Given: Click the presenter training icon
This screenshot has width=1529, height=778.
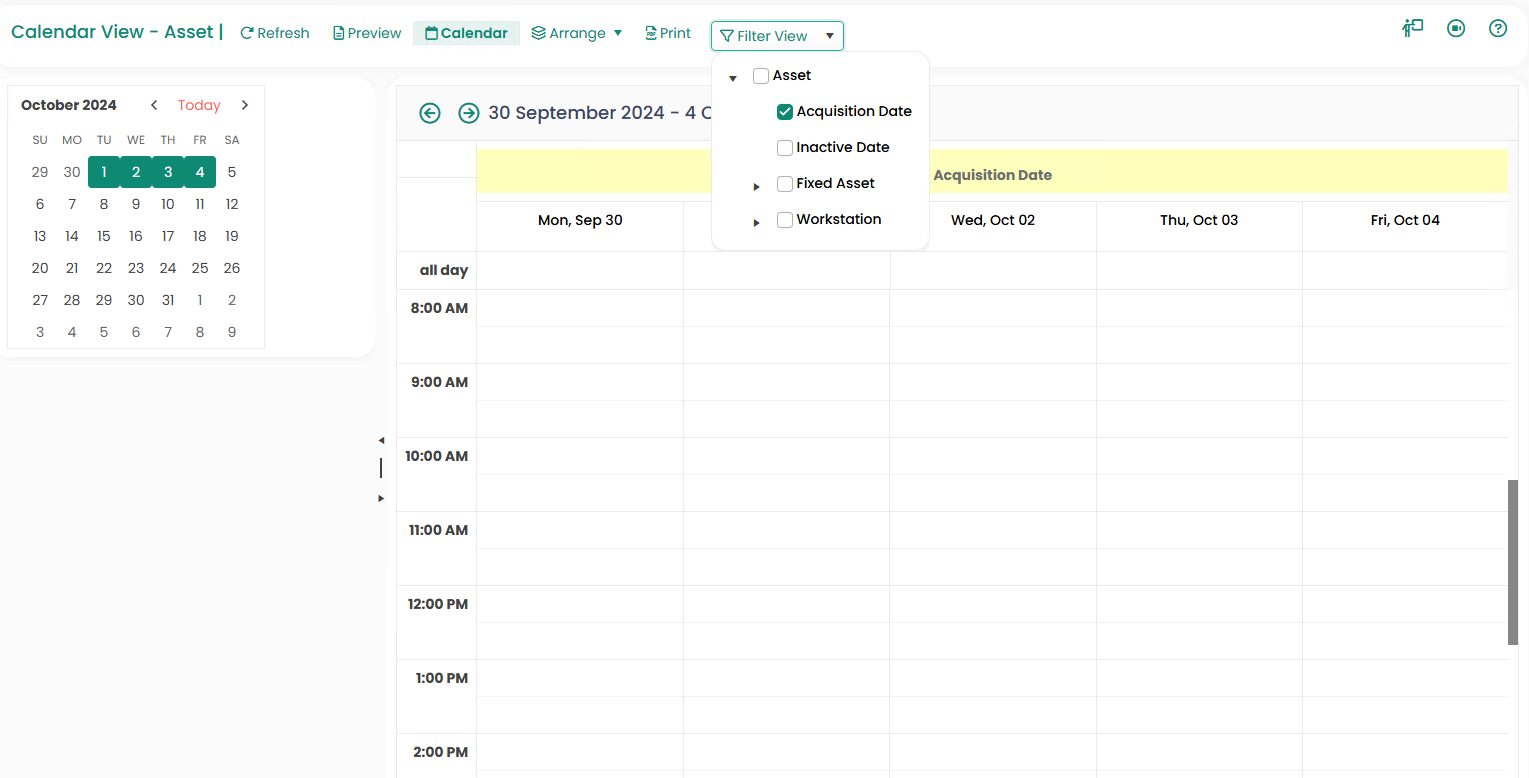Looking at the screenshot, I should point(1412,28).
